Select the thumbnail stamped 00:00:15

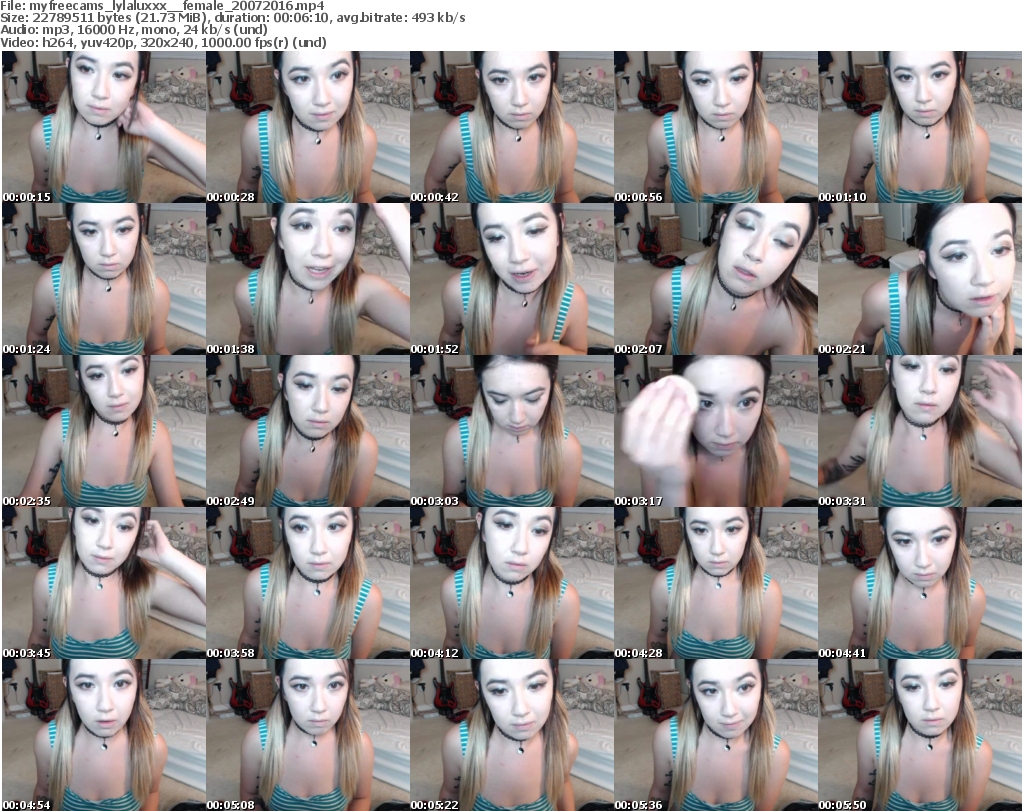tap(104, 127)
